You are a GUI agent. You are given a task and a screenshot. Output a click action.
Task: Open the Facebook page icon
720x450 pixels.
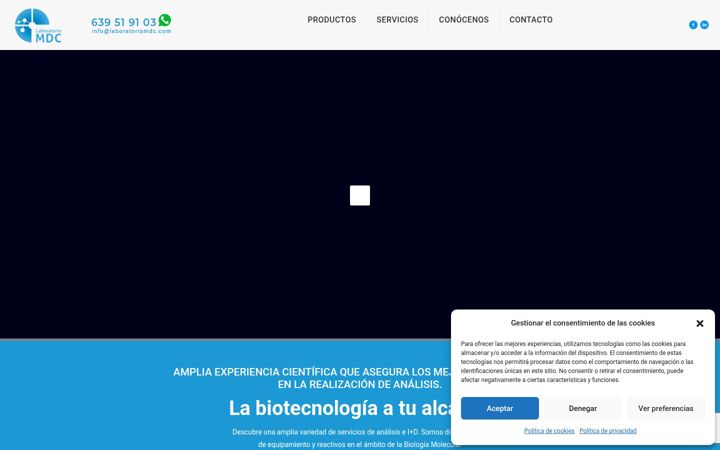(693, 25)
